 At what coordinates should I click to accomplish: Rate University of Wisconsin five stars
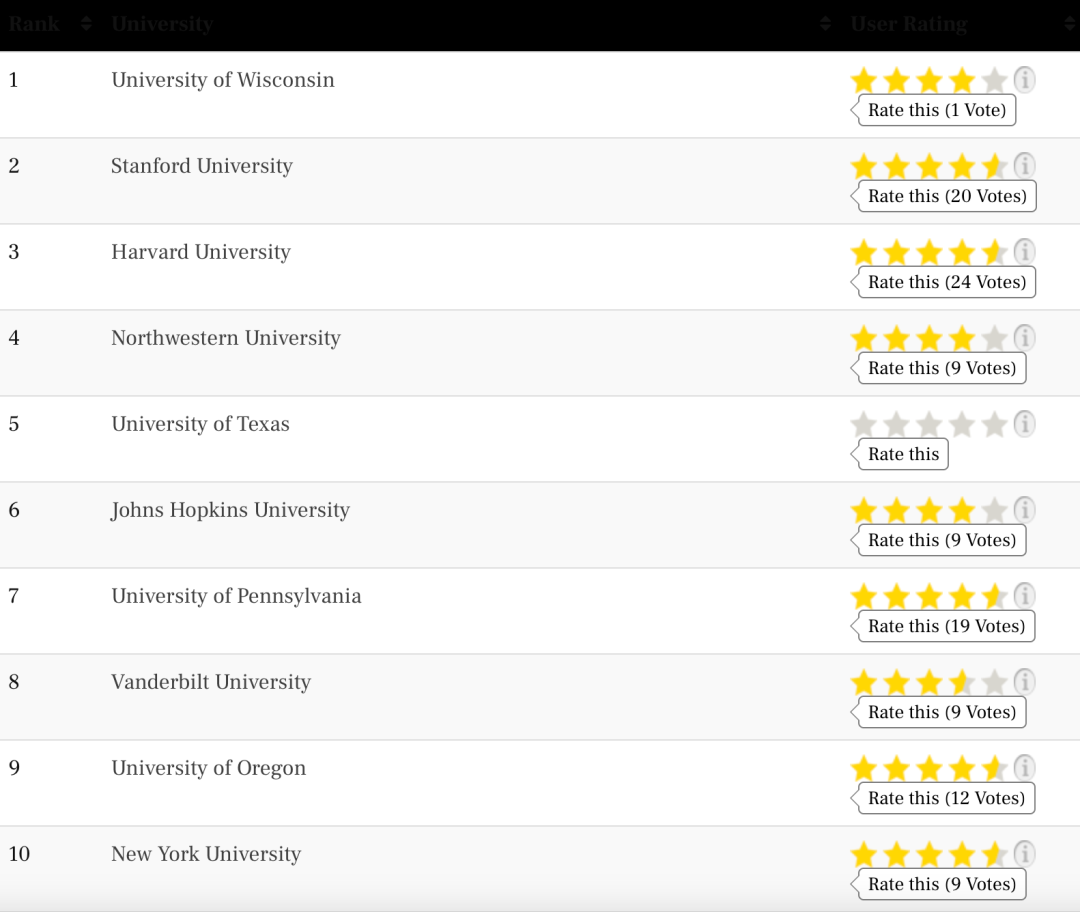click(994, 81)
